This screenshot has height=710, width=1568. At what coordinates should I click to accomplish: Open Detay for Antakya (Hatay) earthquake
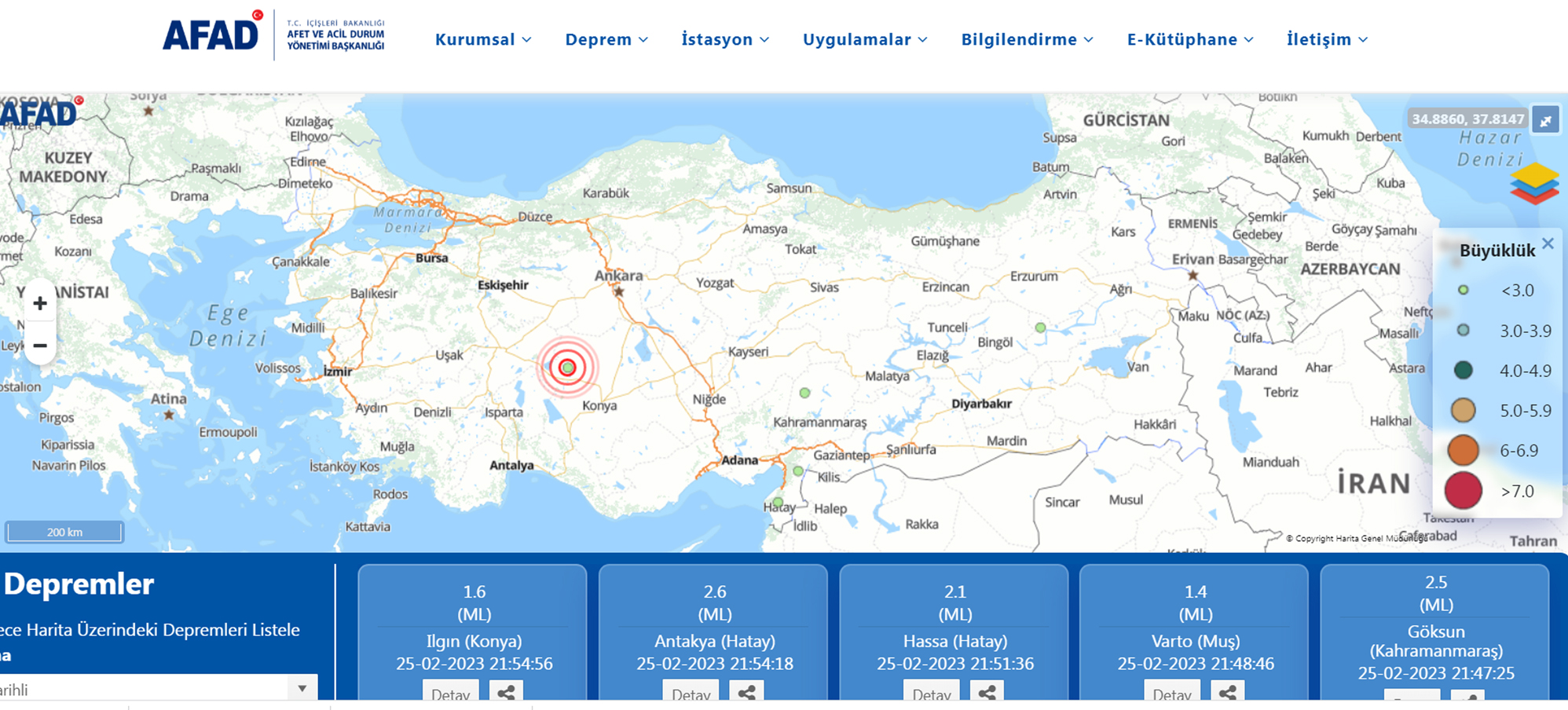pyautogui.click(x=691, y=692)
